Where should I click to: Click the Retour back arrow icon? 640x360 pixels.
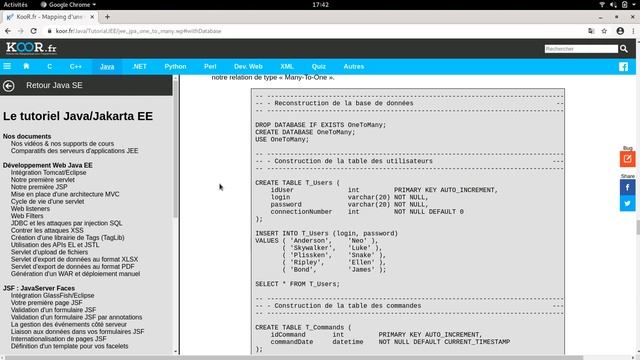[9, 86]
